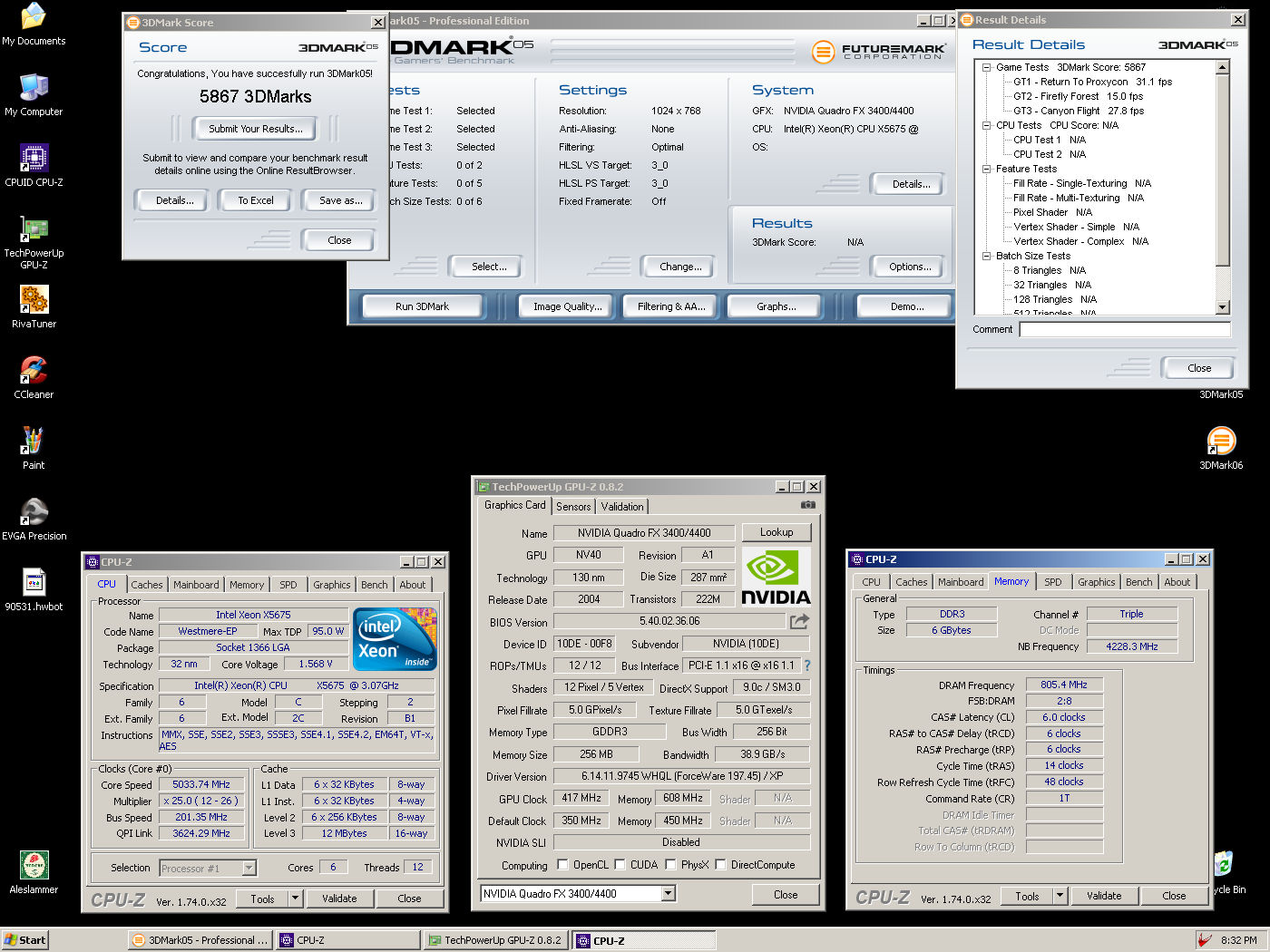This screenshot has height=952, width=1270.
Task: Enable the OpenCL checkbox in GPU-Z
Action: point(562,865)
